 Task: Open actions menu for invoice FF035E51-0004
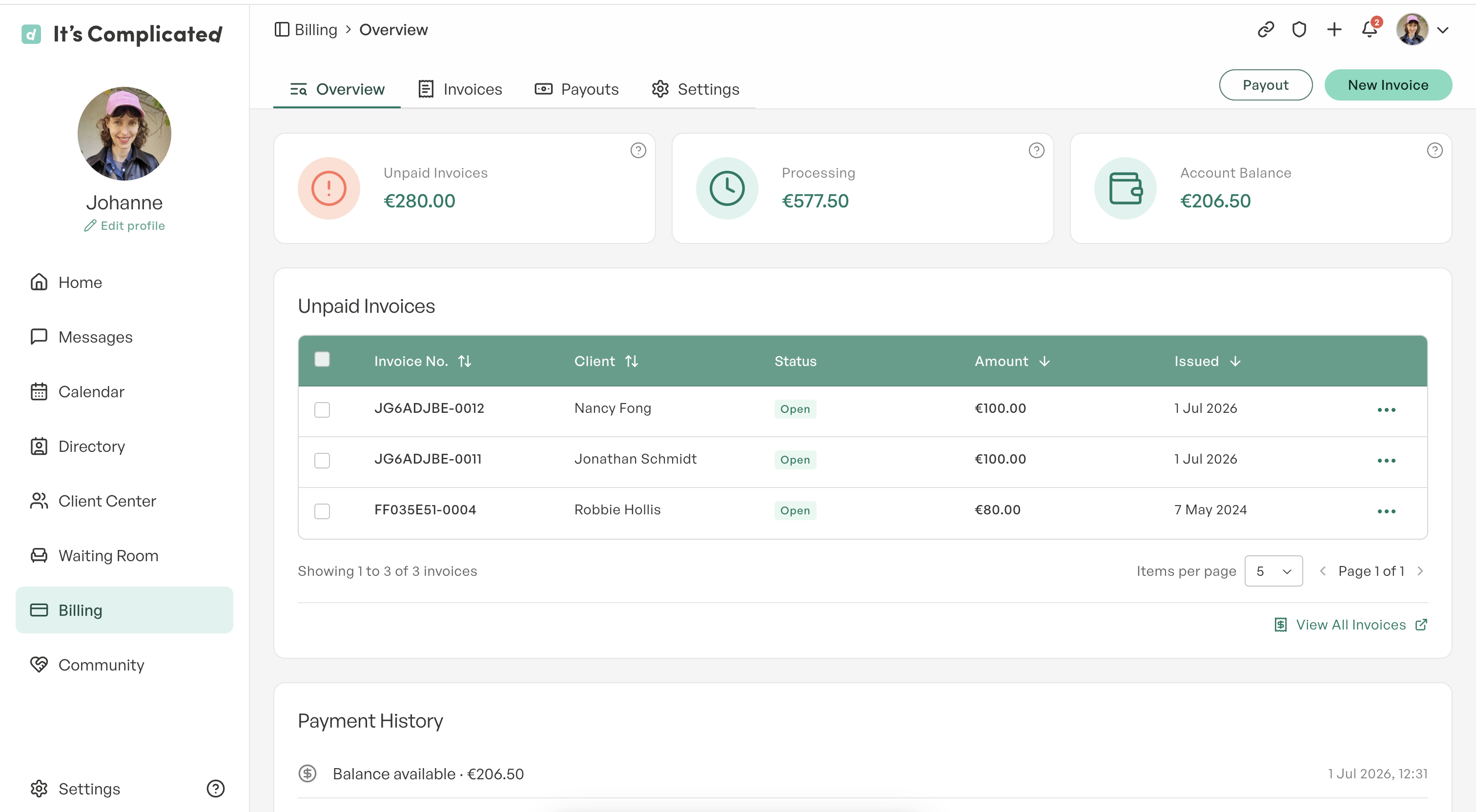click(x=1386, y=511)
